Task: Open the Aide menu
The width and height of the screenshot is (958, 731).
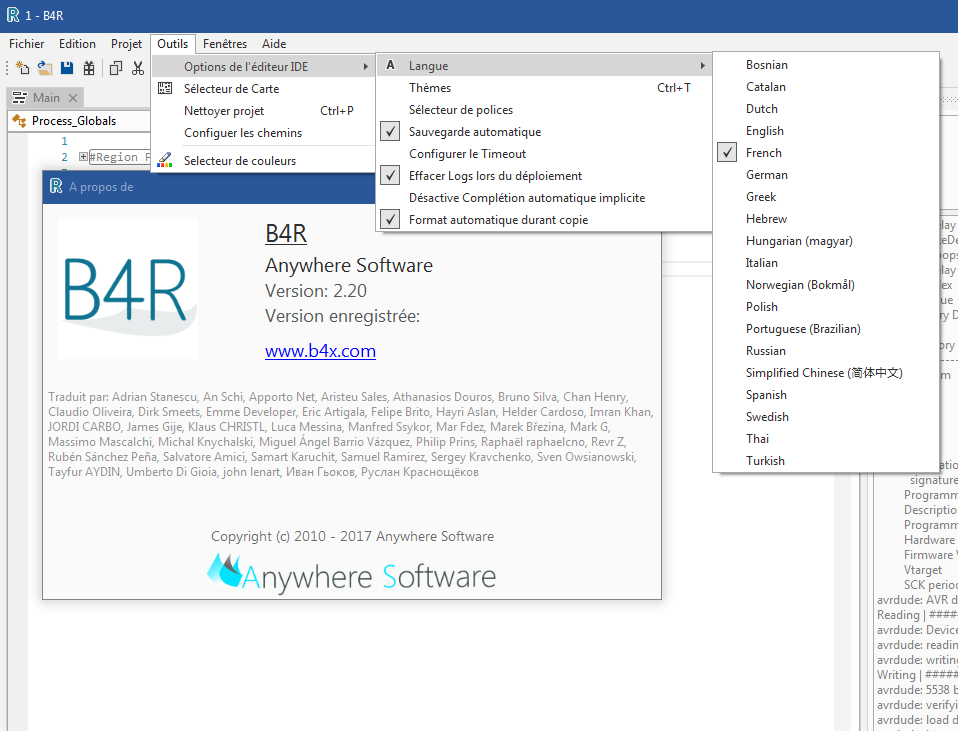Action: click(x=274, y=43)
